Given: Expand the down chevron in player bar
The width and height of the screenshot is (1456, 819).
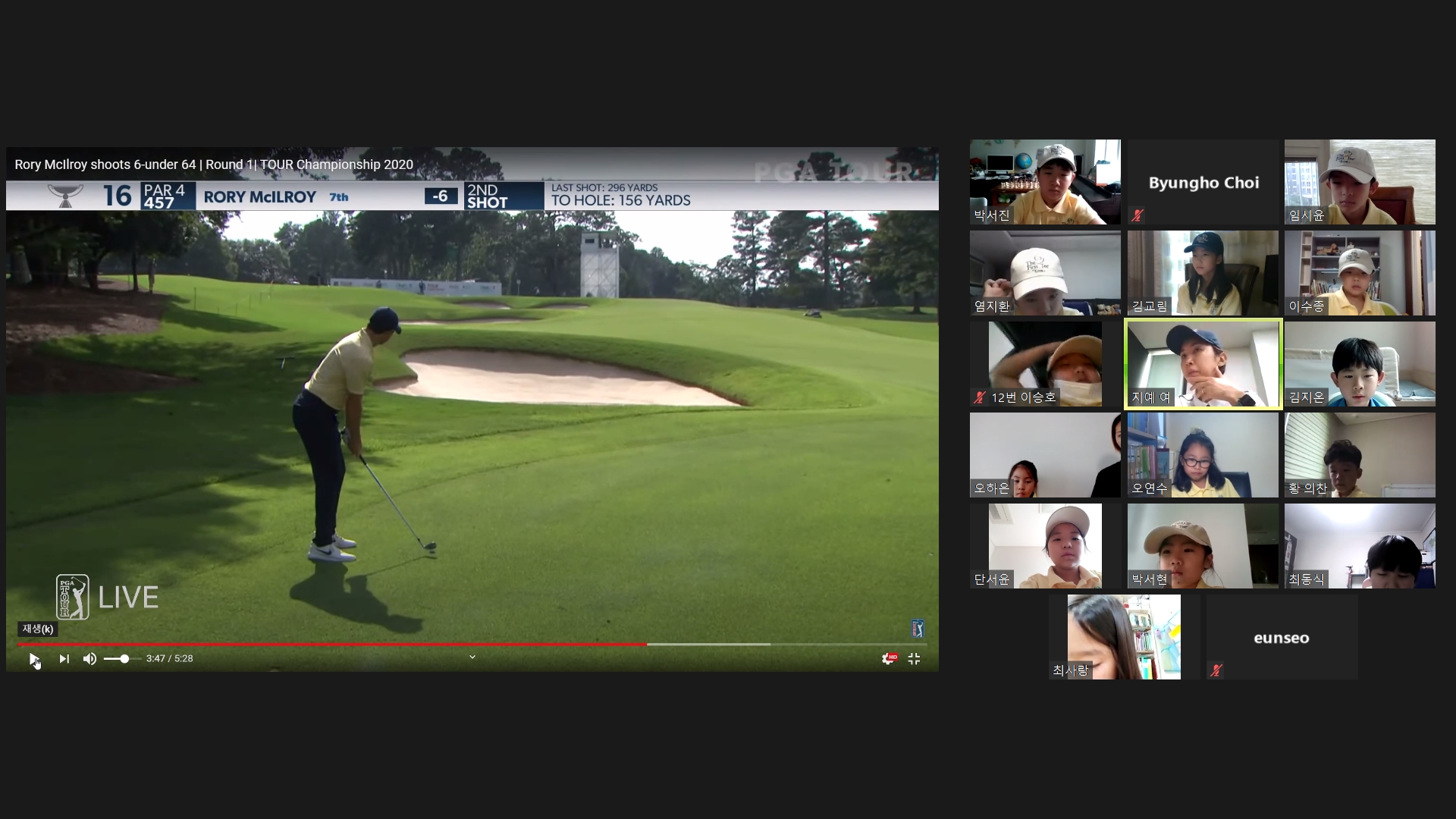Looking at the screenshot, I should [x=472, y=657].
